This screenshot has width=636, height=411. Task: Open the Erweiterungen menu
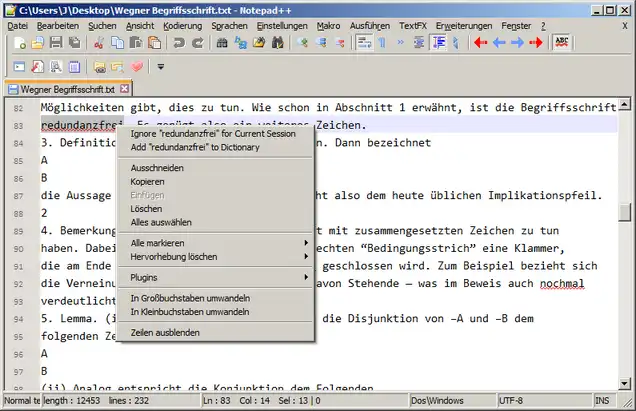pos(464,26)
